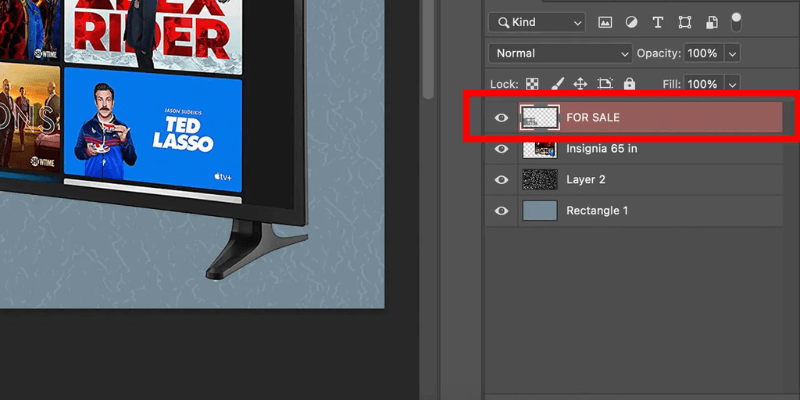Click the lock position move icon
This screenshot has width=800, height=400.
click(x=580, y=84)
